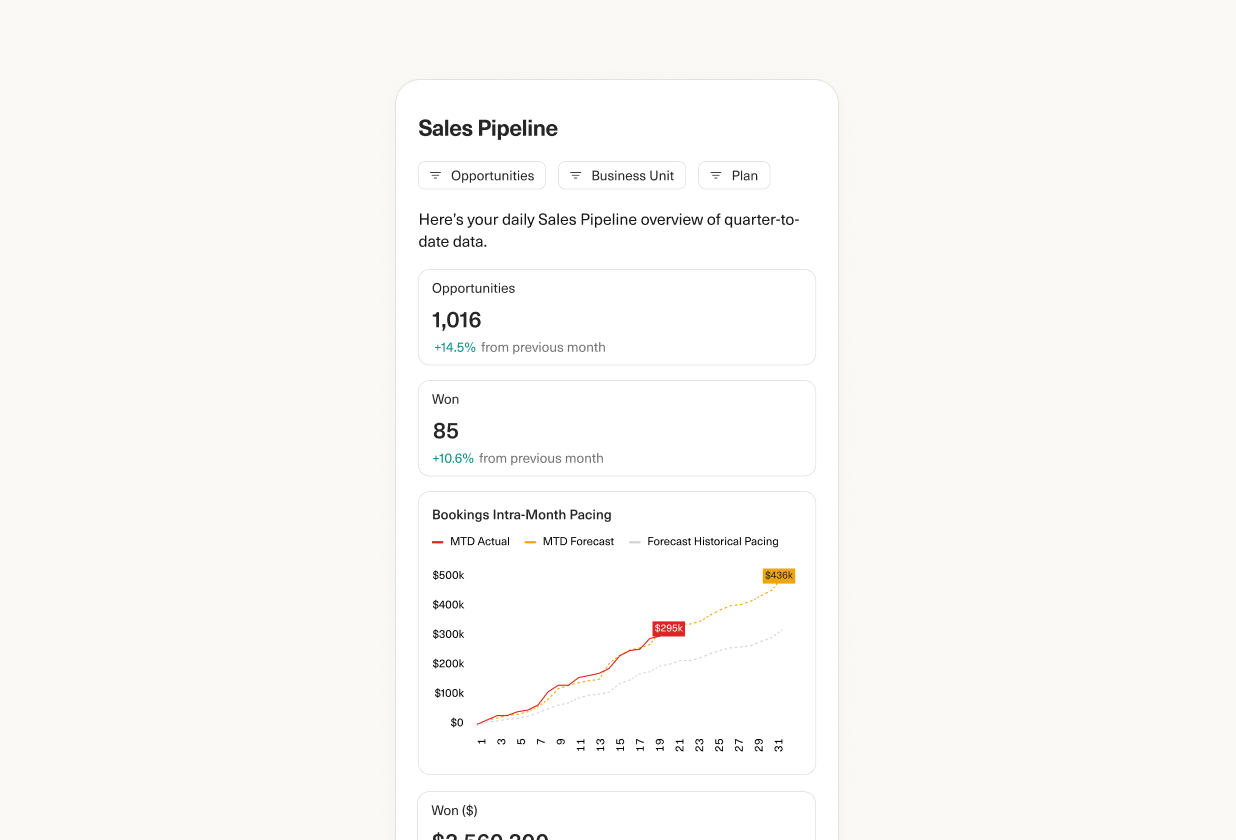
Task: Click the orange $436k data label badge
Action: (x=778, y=575)
